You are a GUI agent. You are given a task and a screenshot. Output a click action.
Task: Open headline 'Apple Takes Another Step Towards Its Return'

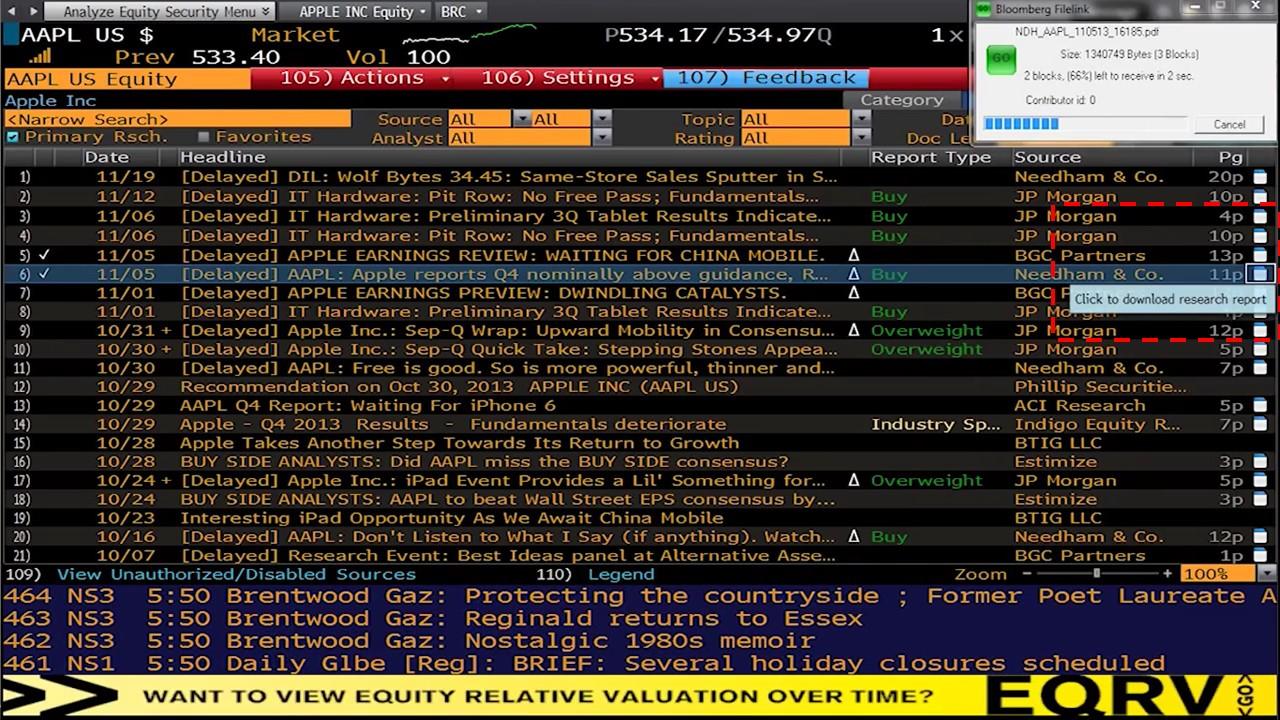click(x=460, y=443)
